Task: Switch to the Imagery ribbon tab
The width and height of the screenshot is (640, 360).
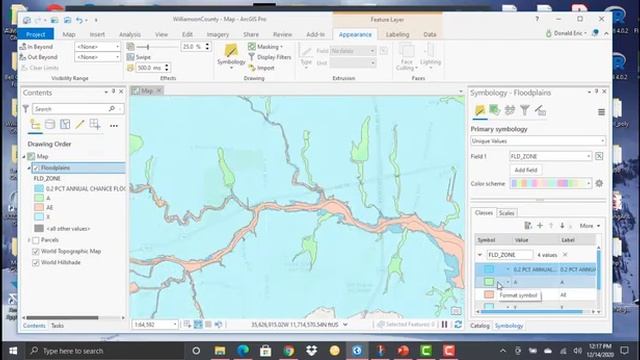Action: coord(218,35)
